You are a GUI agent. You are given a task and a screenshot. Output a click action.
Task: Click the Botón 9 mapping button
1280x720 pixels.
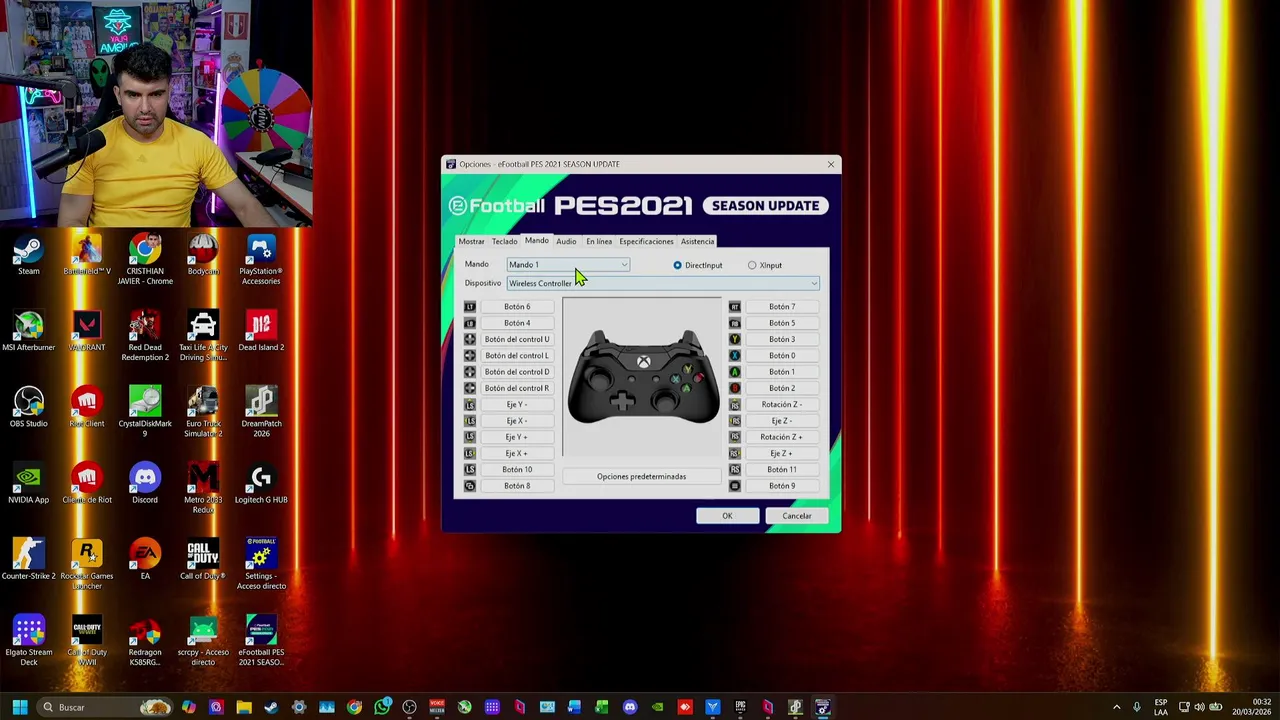[x=782, y=486]
